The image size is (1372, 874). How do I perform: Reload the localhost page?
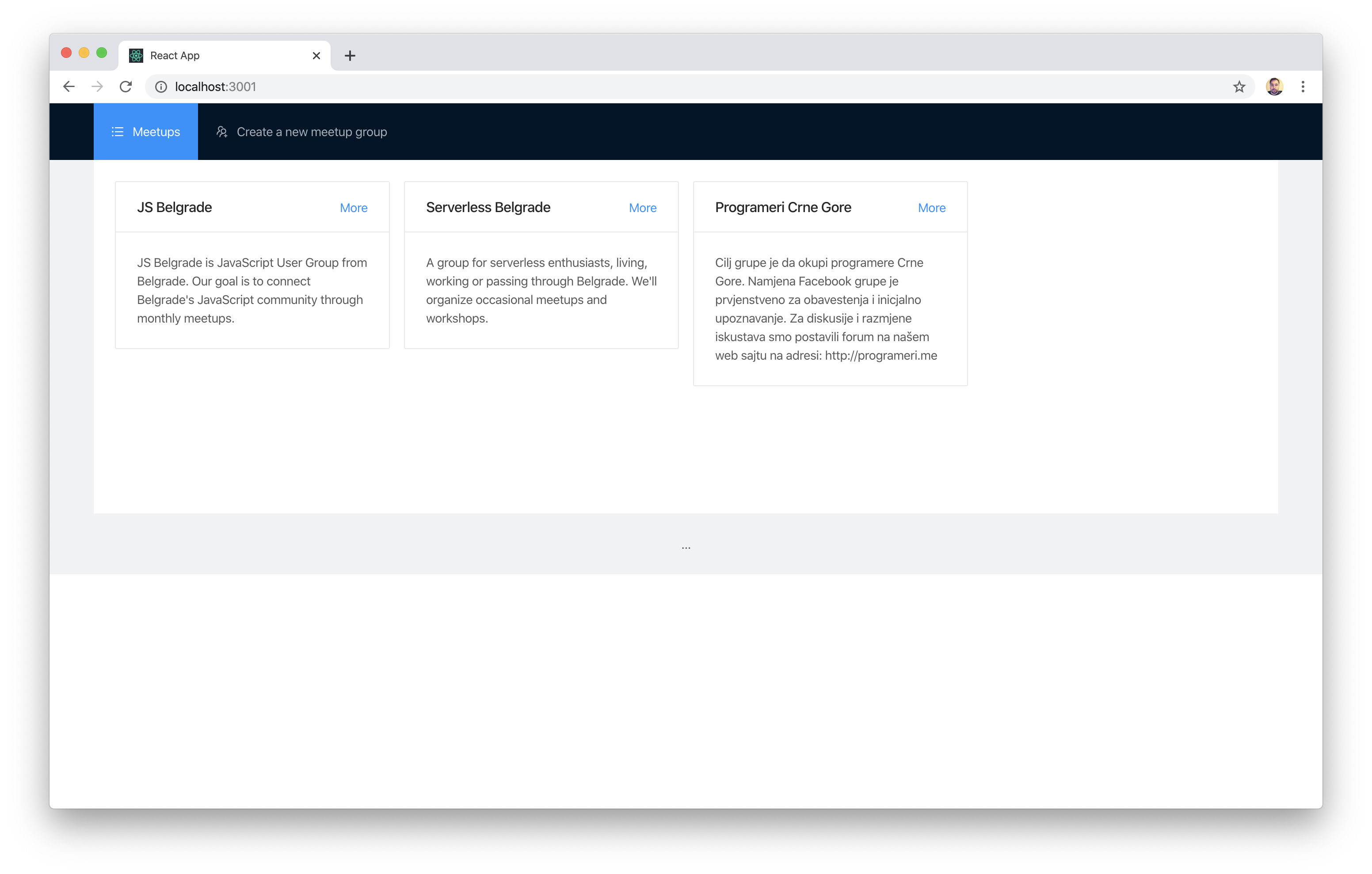point(126,87)
